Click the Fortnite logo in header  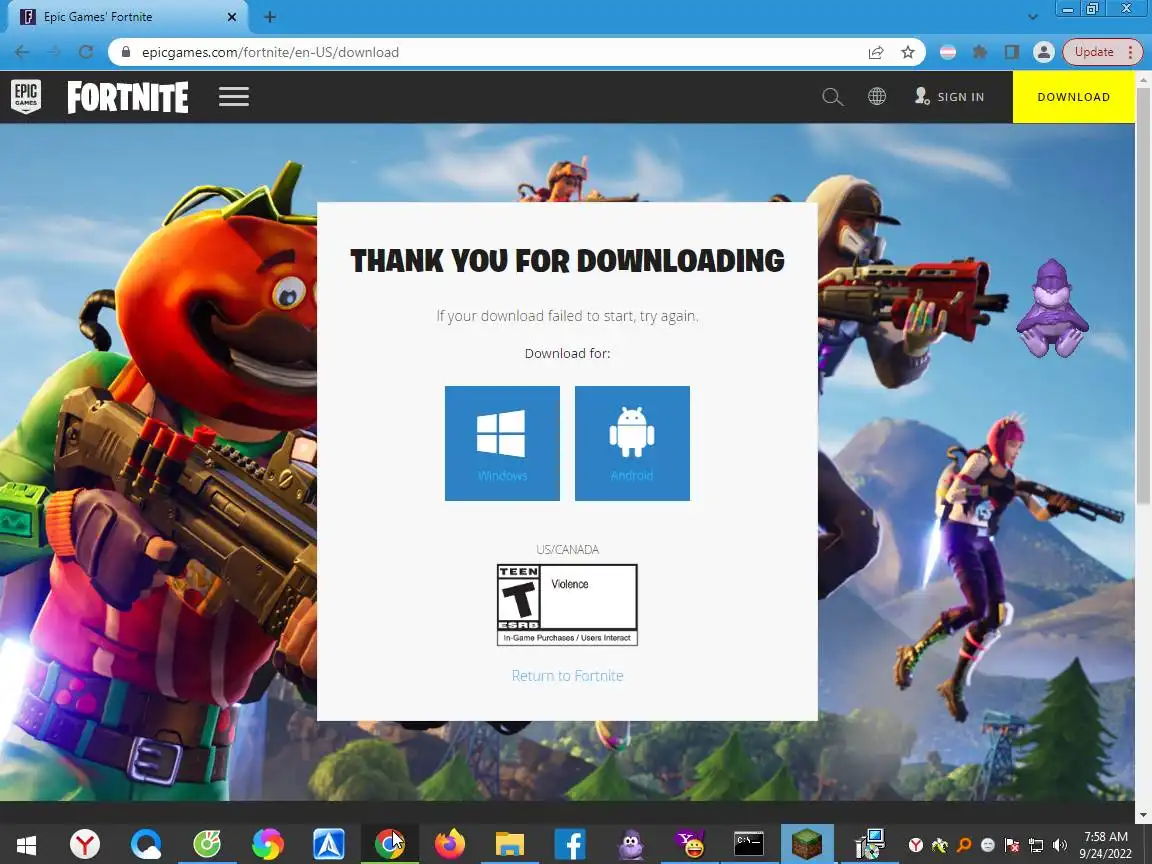[x=128, y=97]
